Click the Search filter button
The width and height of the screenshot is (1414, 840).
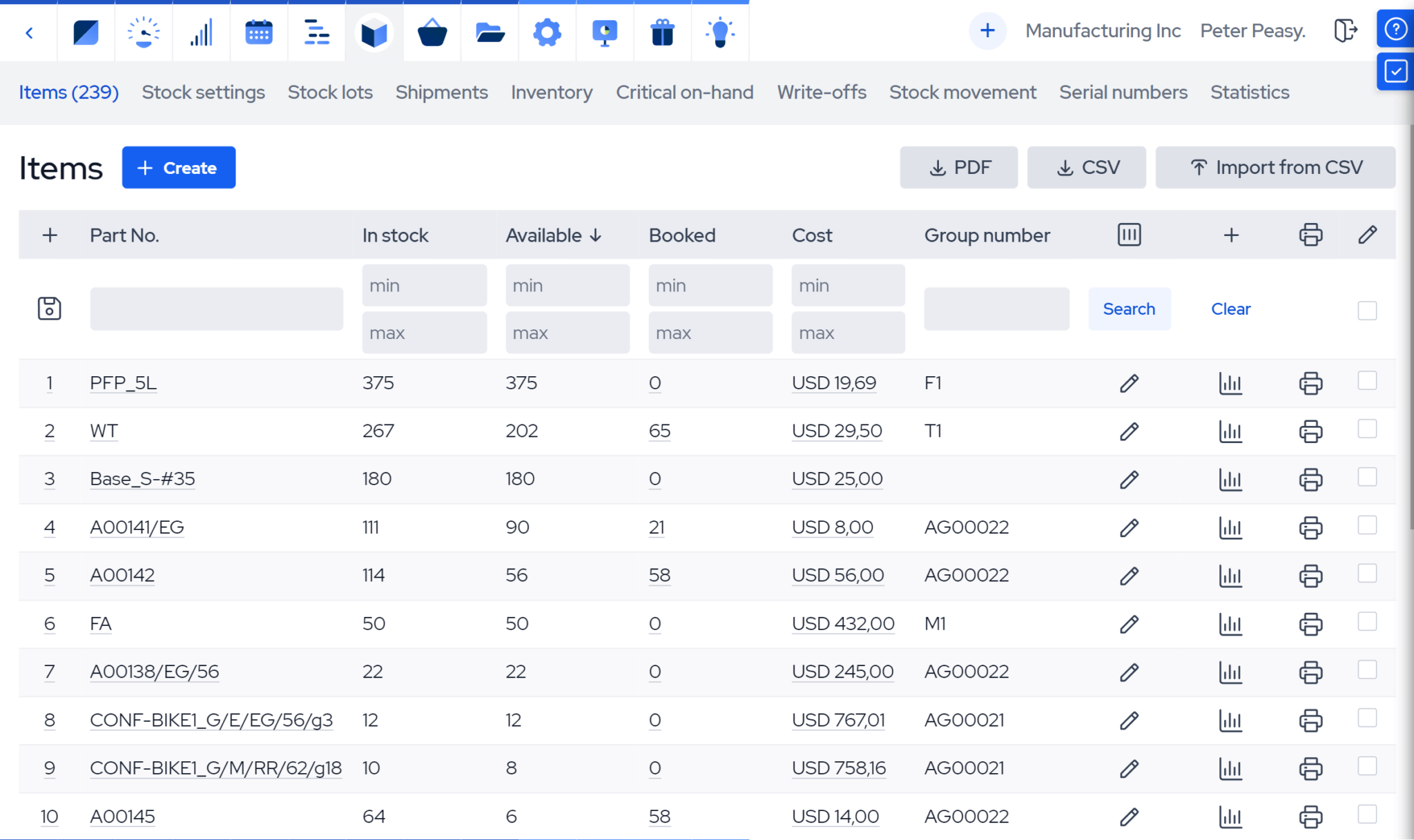pyautogui.click(x=1129, y=309)
